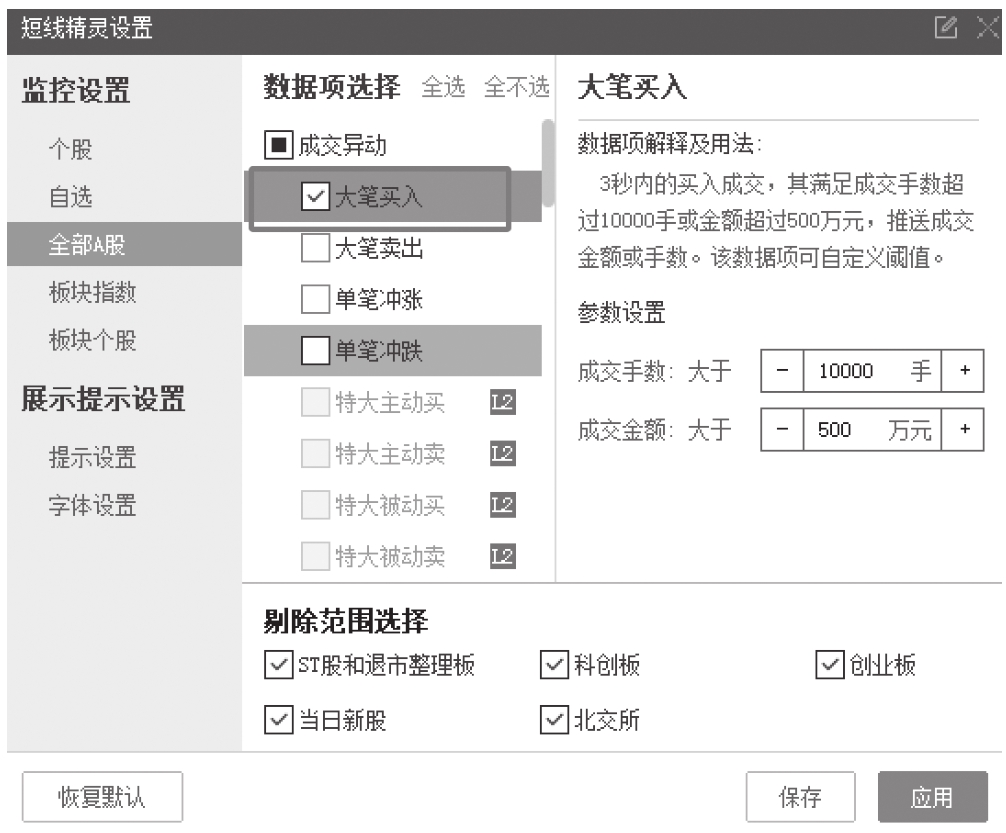Select 自选 in monitoring settings

point(71,197)
